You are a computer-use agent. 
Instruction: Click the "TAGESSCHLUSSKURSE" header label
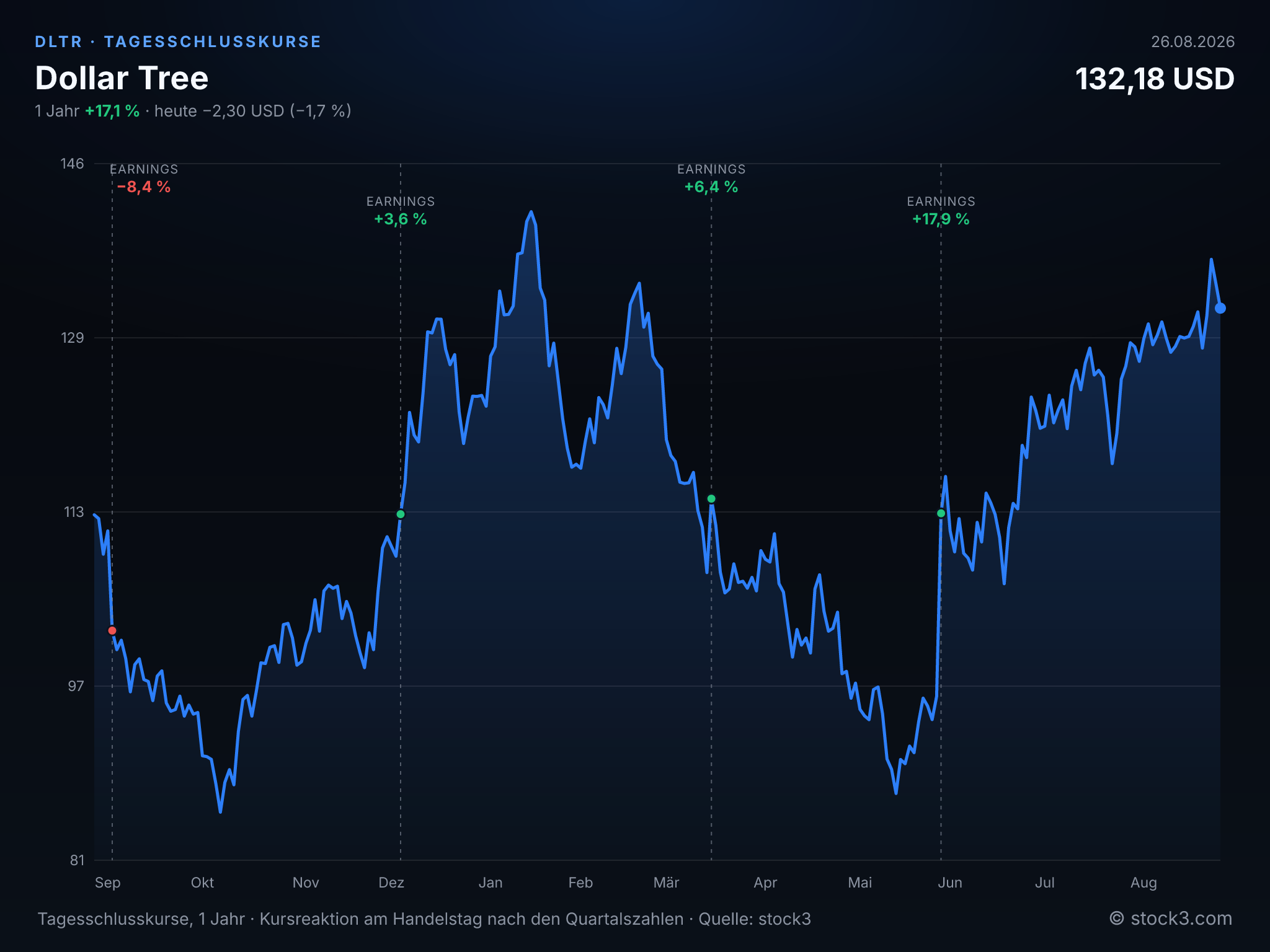point(213,42)
